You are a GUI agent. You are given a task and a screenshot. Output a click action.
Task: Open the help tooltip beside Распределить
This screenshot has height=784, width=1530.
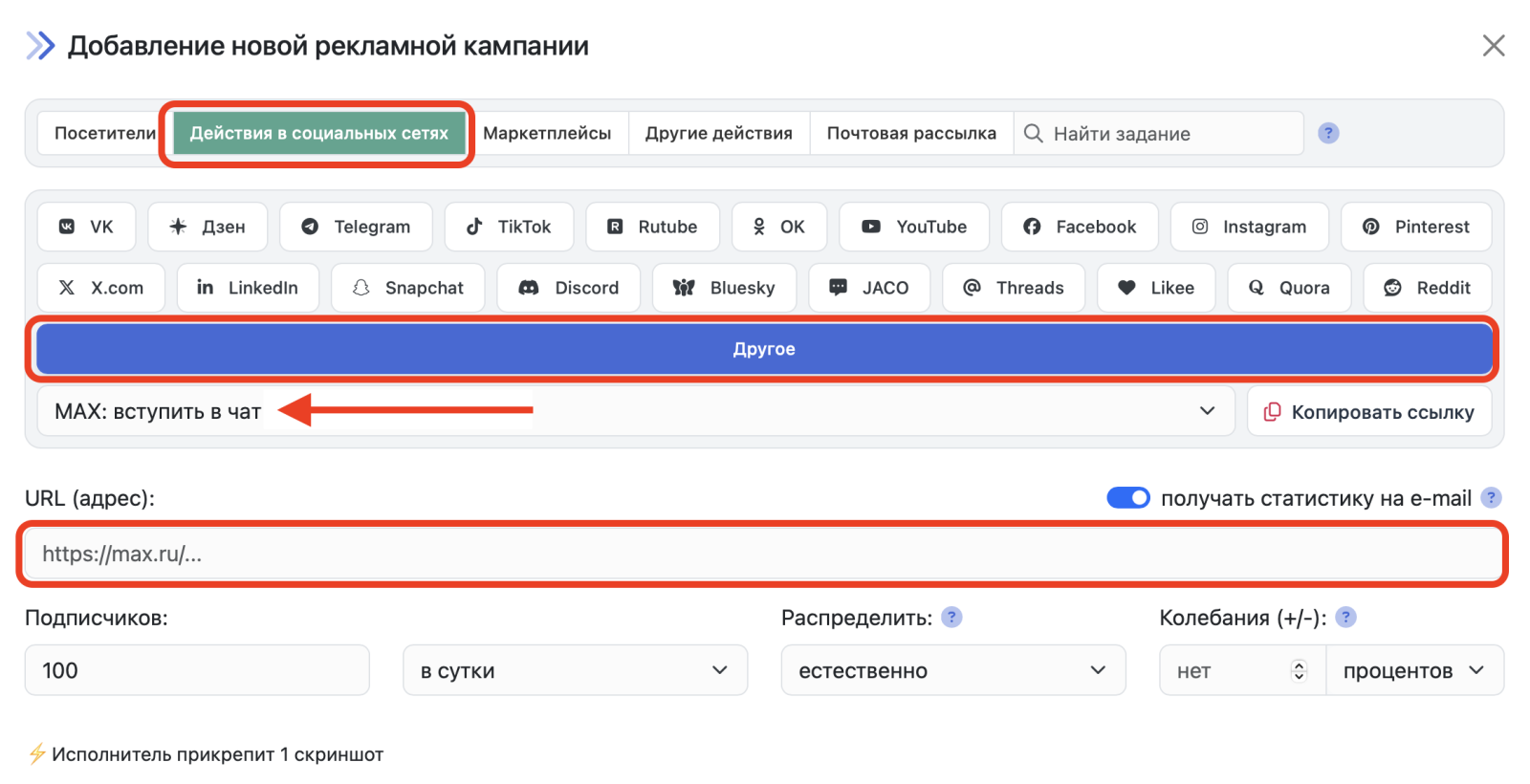point(951,618)
